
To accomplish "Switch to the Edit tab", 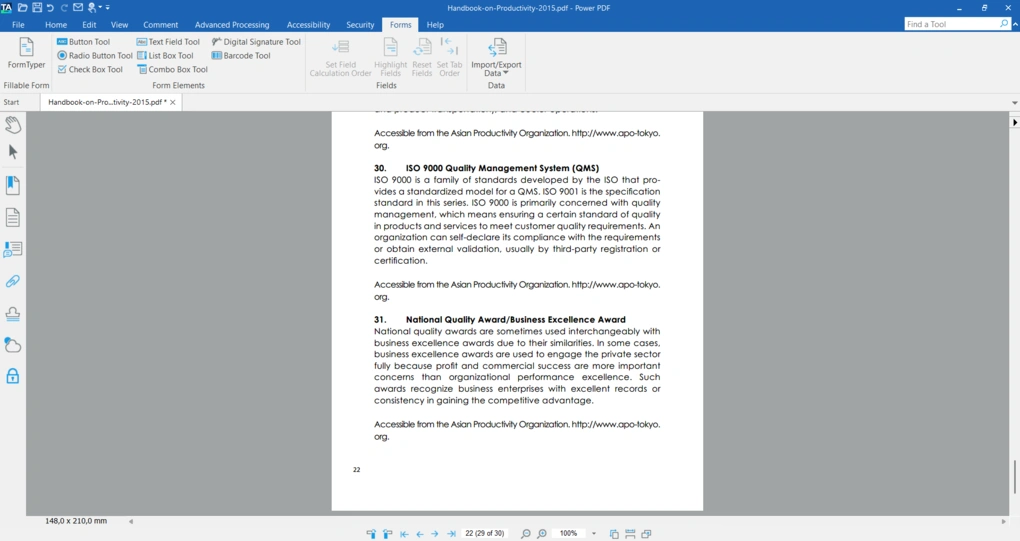I will click(x=89, y=25).
